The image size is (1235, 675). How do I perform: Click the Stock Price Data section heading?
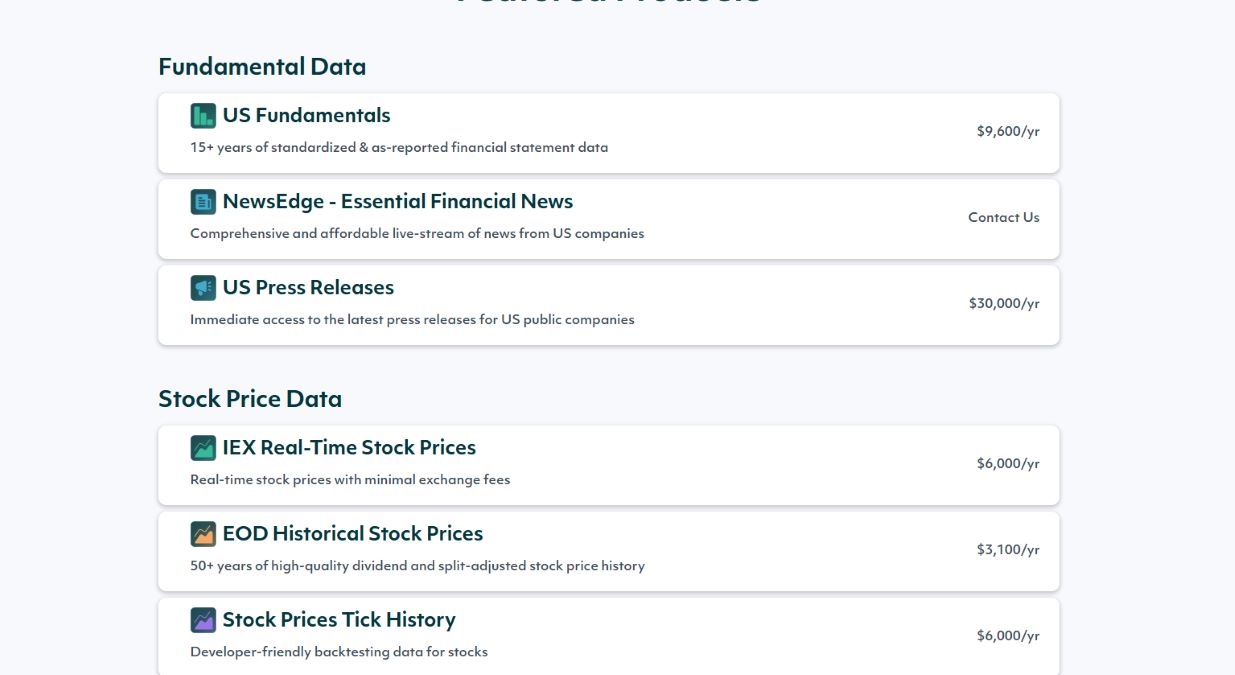(x=249, y=398)
